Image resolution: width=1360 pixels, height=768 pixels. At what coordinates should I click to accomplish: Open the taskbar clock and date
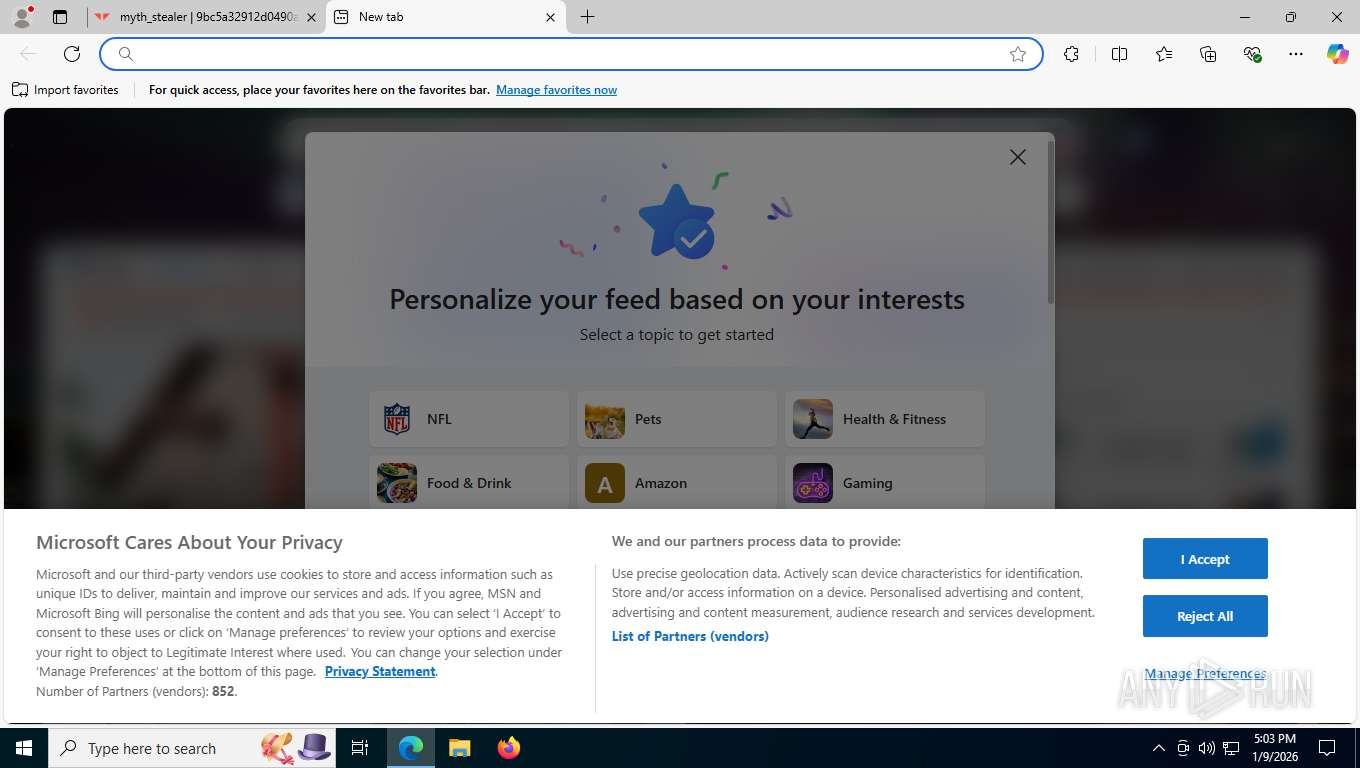pyautogui.click(x=1275, y=748)
